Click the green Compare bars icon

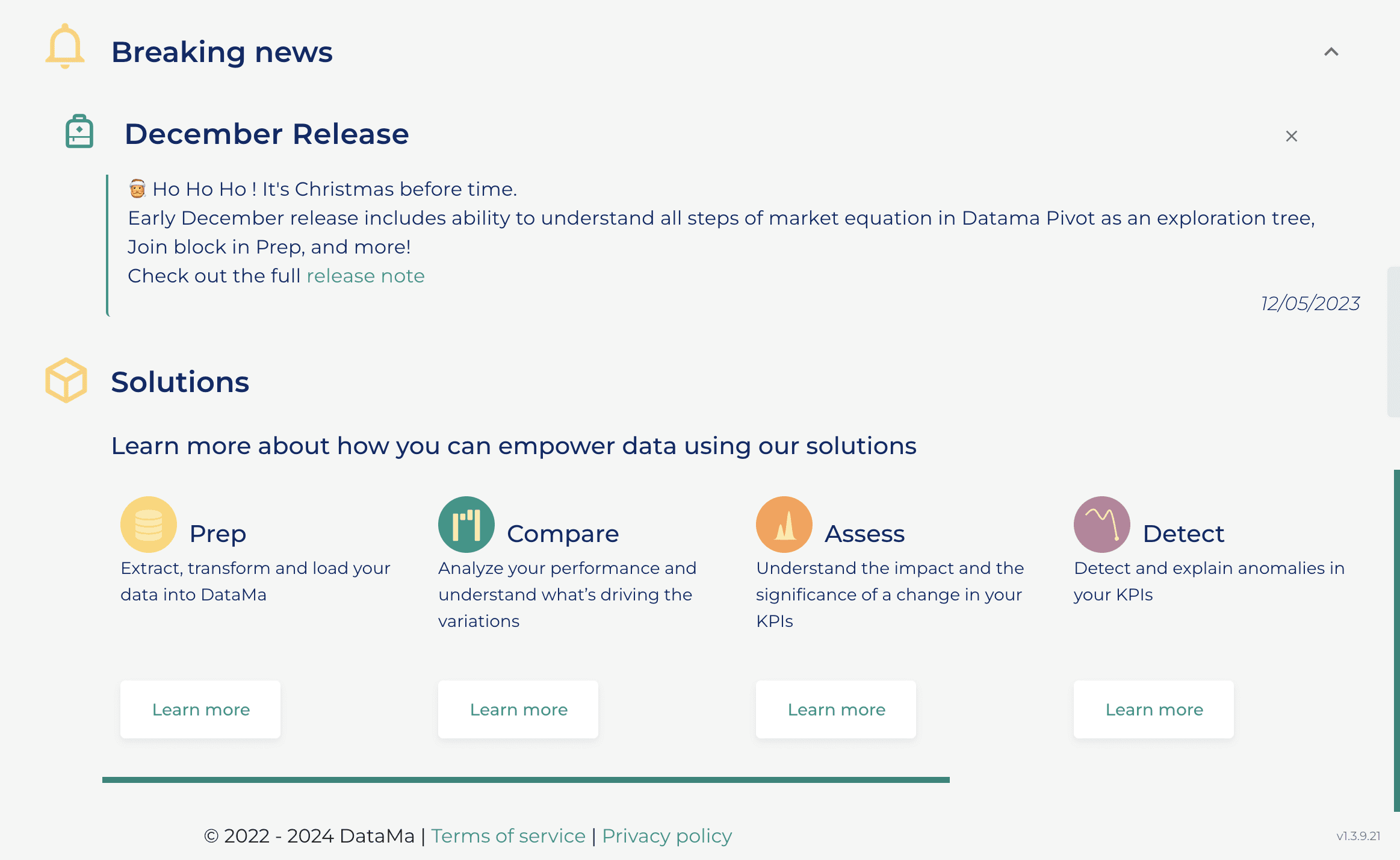click(x=466, y=525)
